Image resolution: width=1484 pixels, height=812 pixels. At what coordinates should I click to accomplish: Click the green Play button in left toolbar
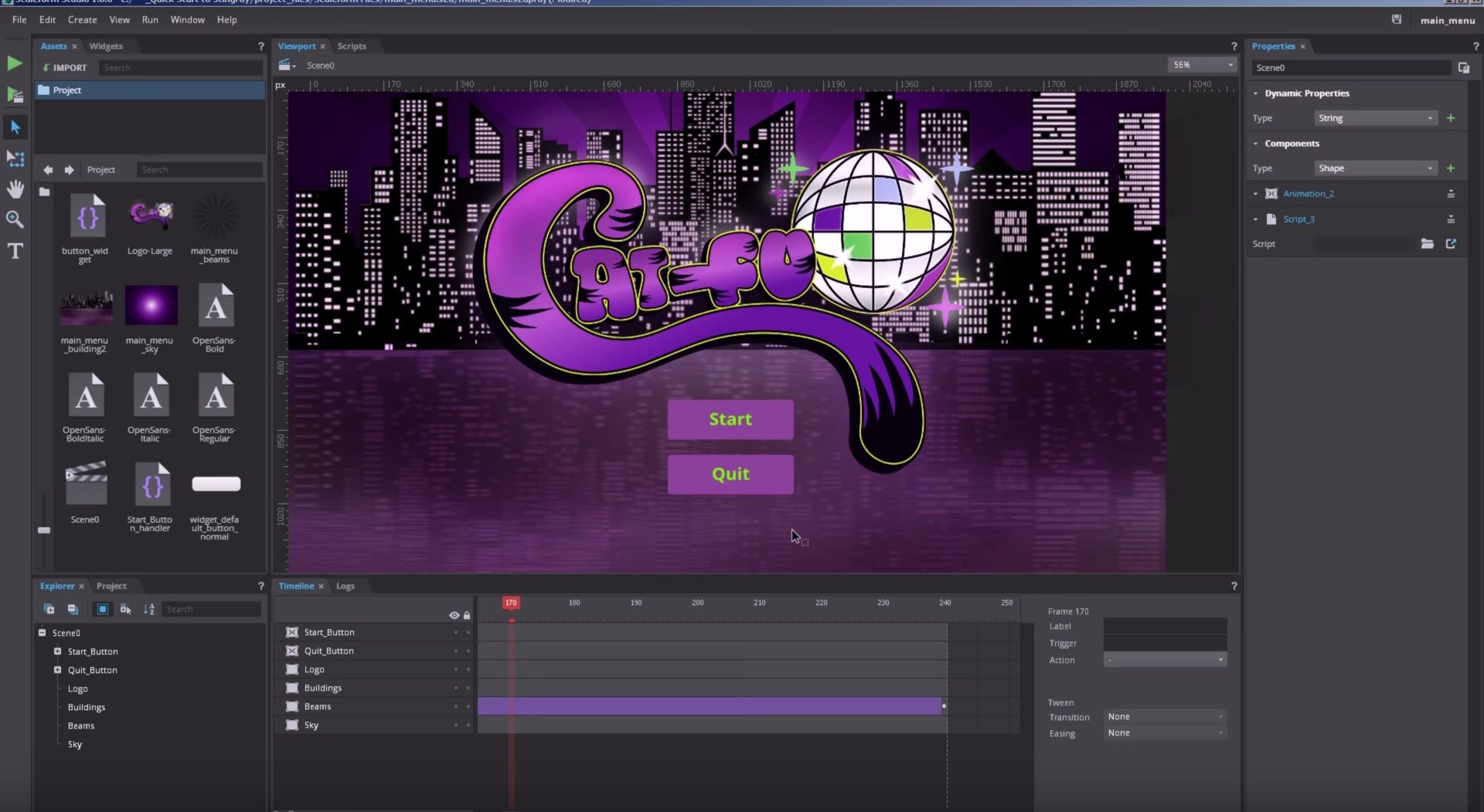(x=15, y=63)
